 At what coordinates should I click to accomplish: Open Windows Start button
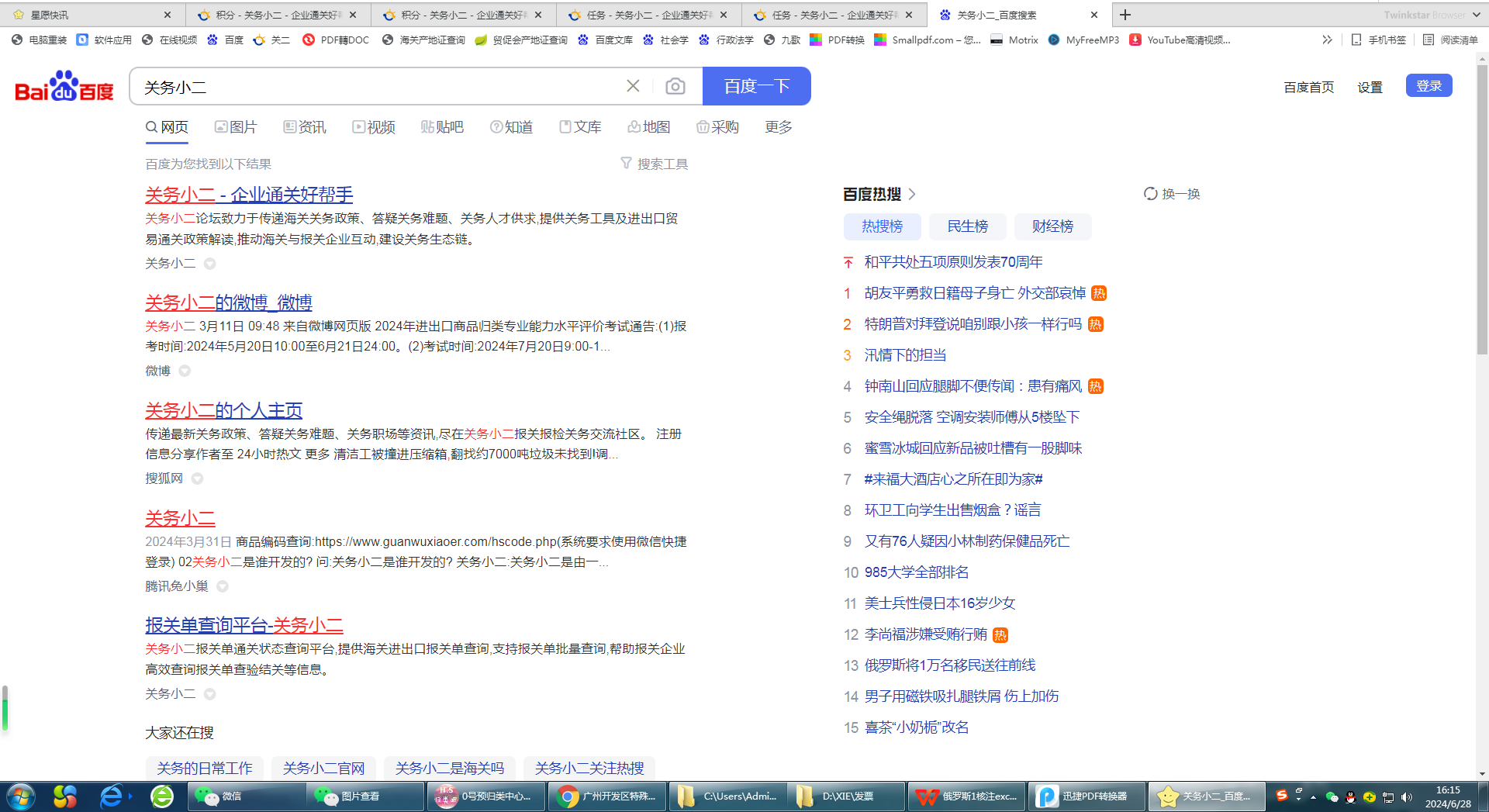(21, 796)
